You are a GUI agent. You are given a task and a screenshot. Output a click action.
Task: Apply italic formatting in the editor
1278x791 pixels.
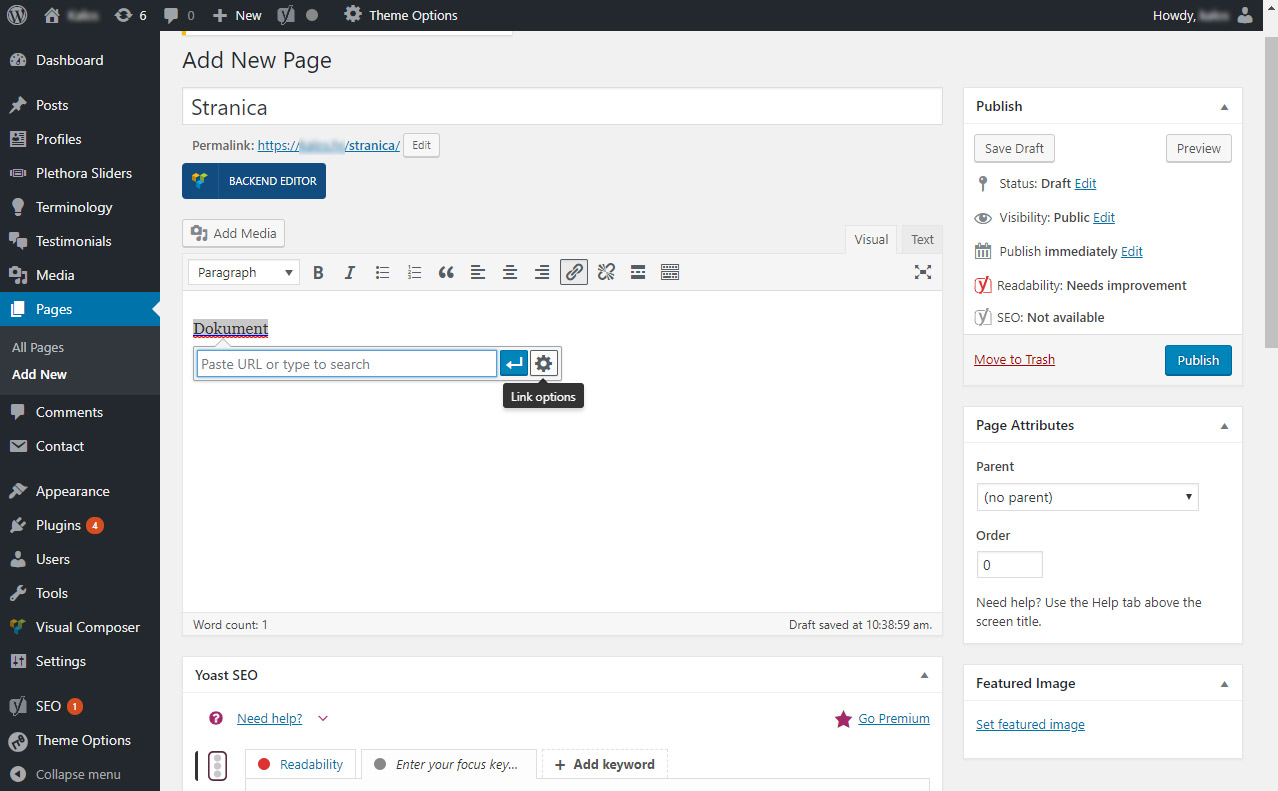350,272
